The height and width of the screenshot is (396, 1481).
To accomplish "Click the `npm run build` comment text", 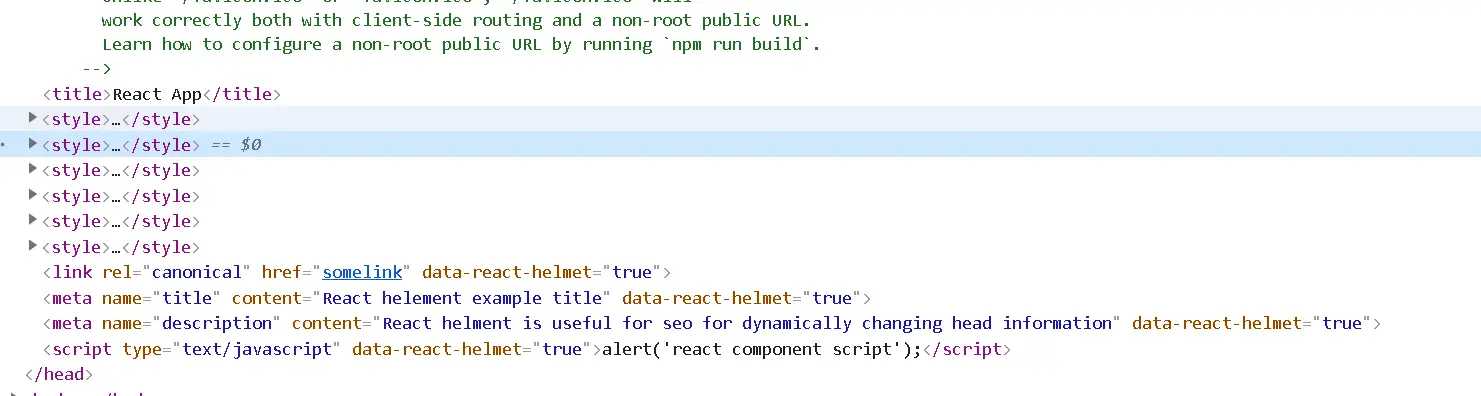I will pyautogui.click(x=736, y=45).
